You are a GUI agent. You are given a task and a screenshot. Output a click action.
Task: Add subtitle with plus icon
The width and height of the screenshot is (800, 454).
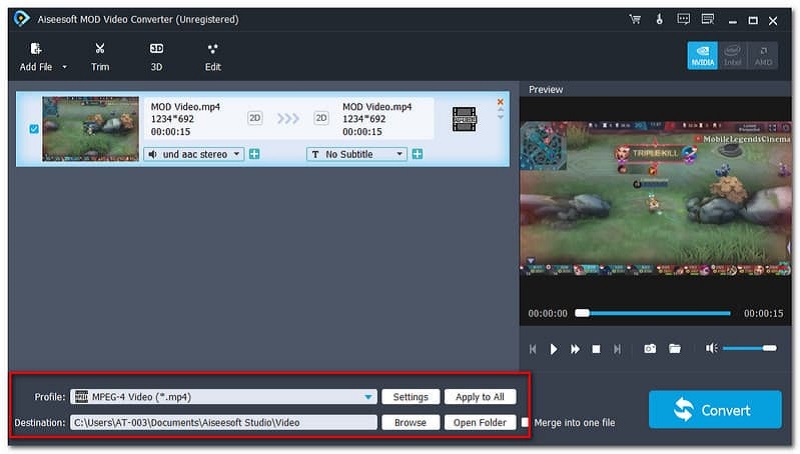(417, 154)
